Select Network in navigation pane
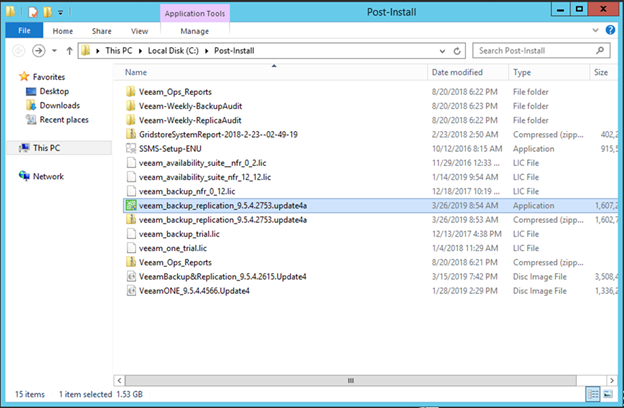Viewport: 624px width, 408px height. point(48,176)
